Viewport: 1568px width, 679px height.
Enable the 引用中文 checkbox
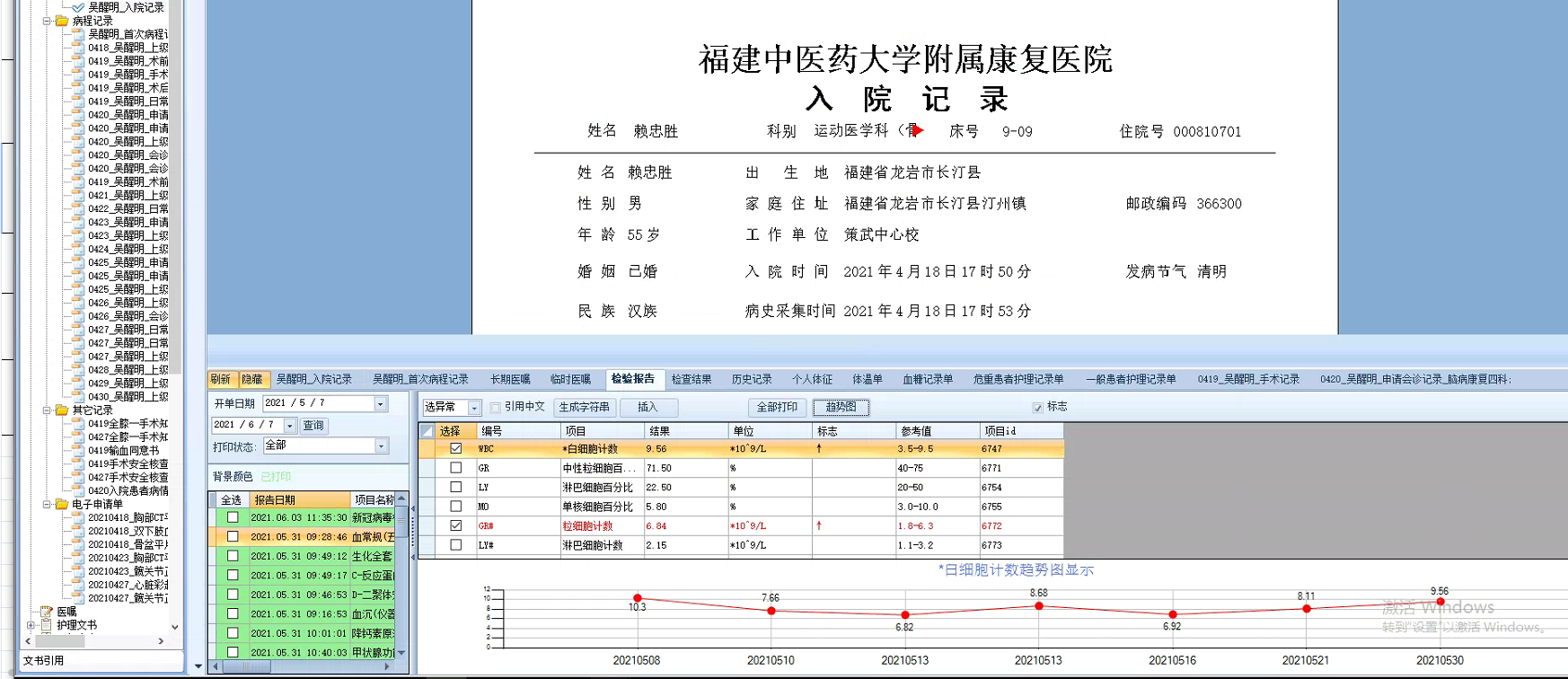[495, 408]
